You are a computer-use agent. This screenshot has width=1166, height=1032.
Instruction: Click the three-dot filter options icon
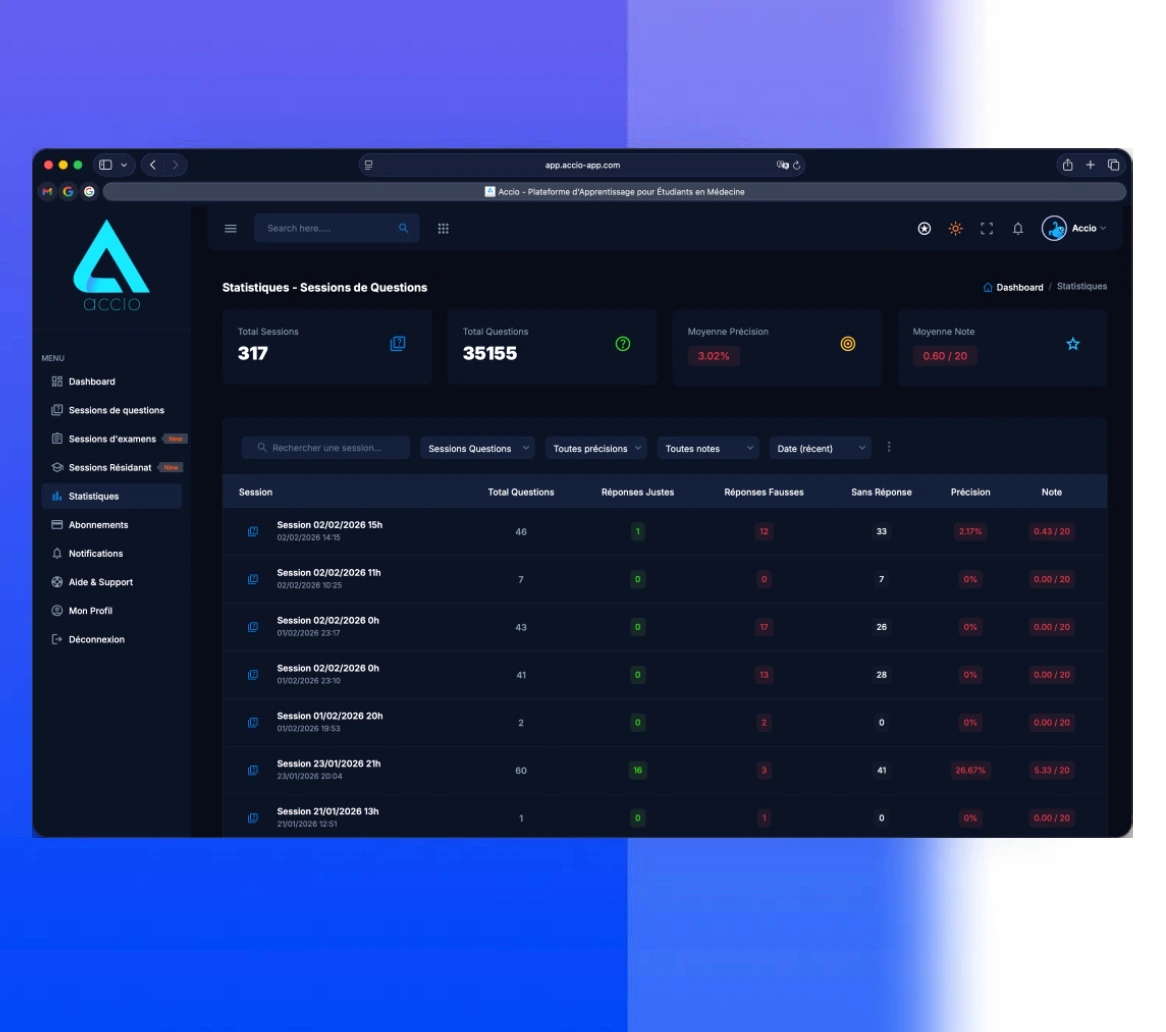(x=889, y=448)
